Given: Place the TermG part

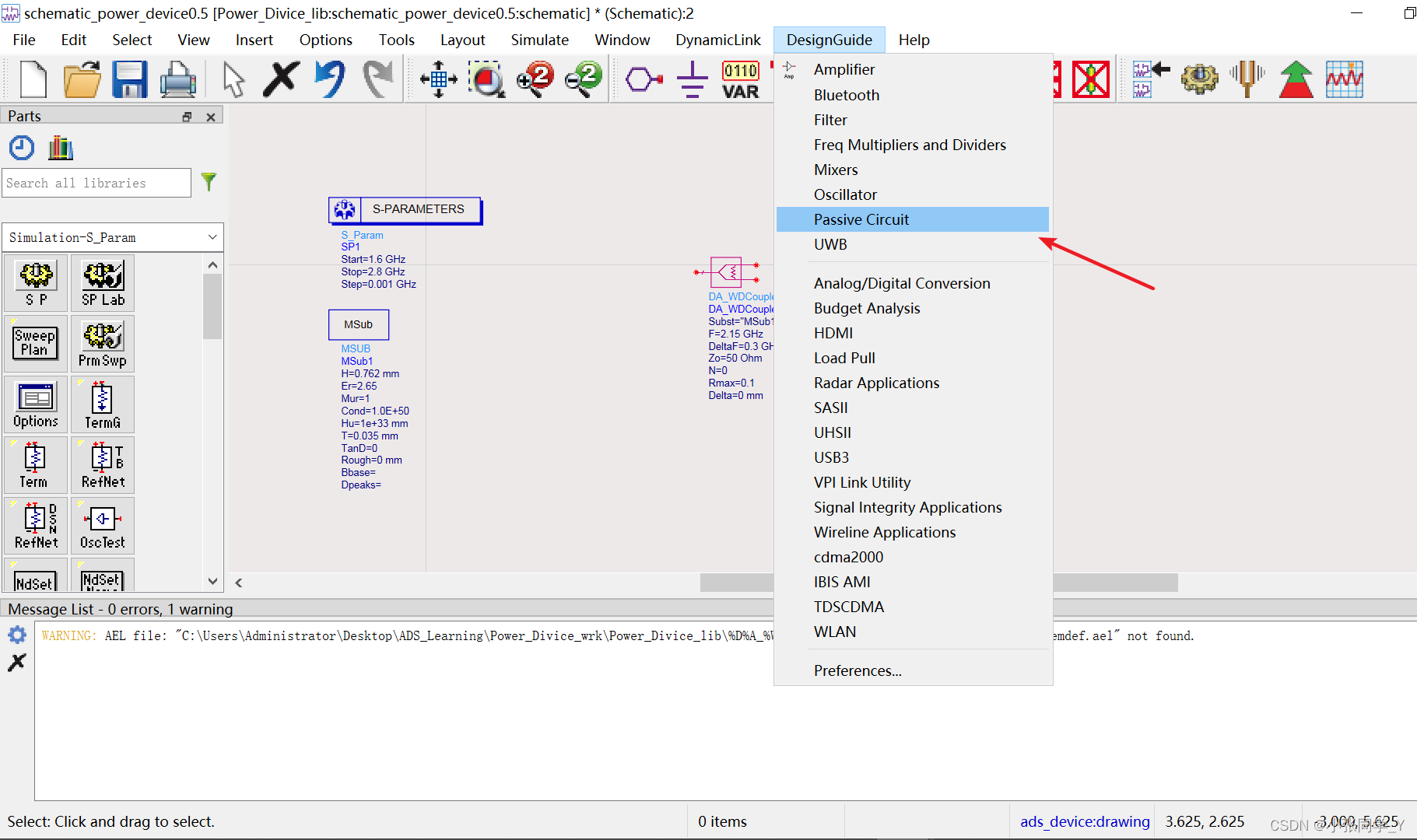Looking at the screenshot, I should 103,404.
